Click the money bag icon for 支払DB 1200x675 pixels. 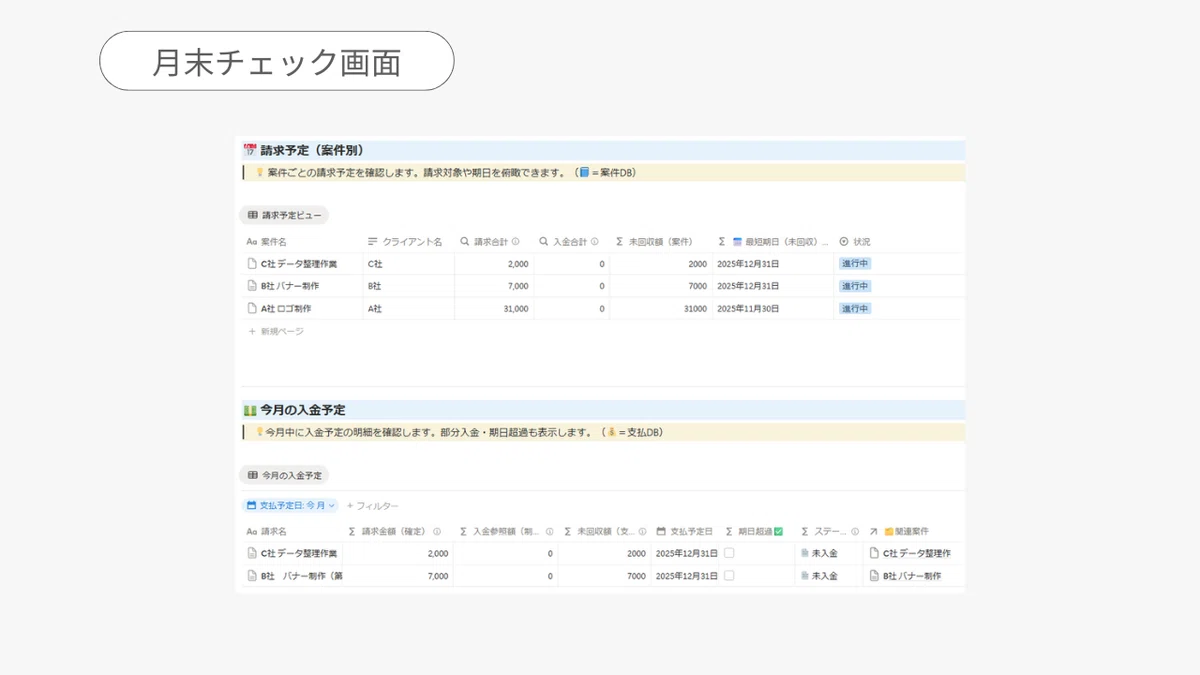click(x=612, y=433)
